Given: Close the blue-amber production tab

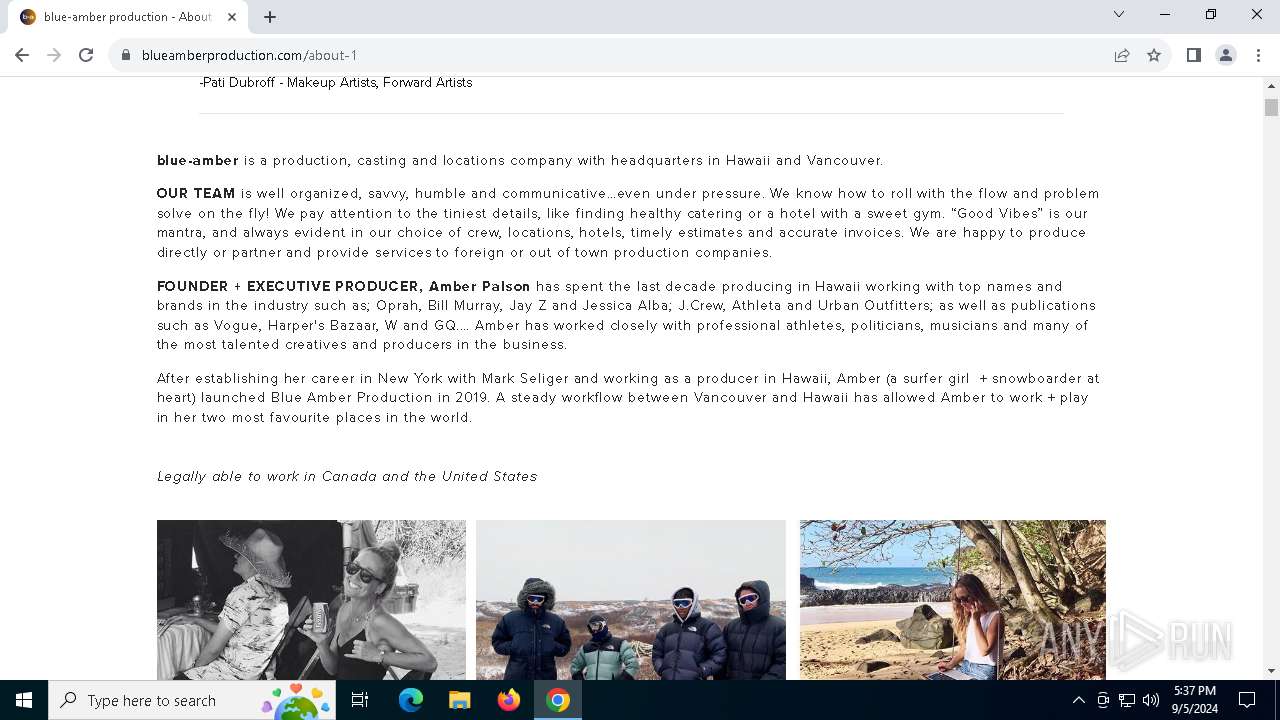Looking at the screenshot, I should click(232, 16).
